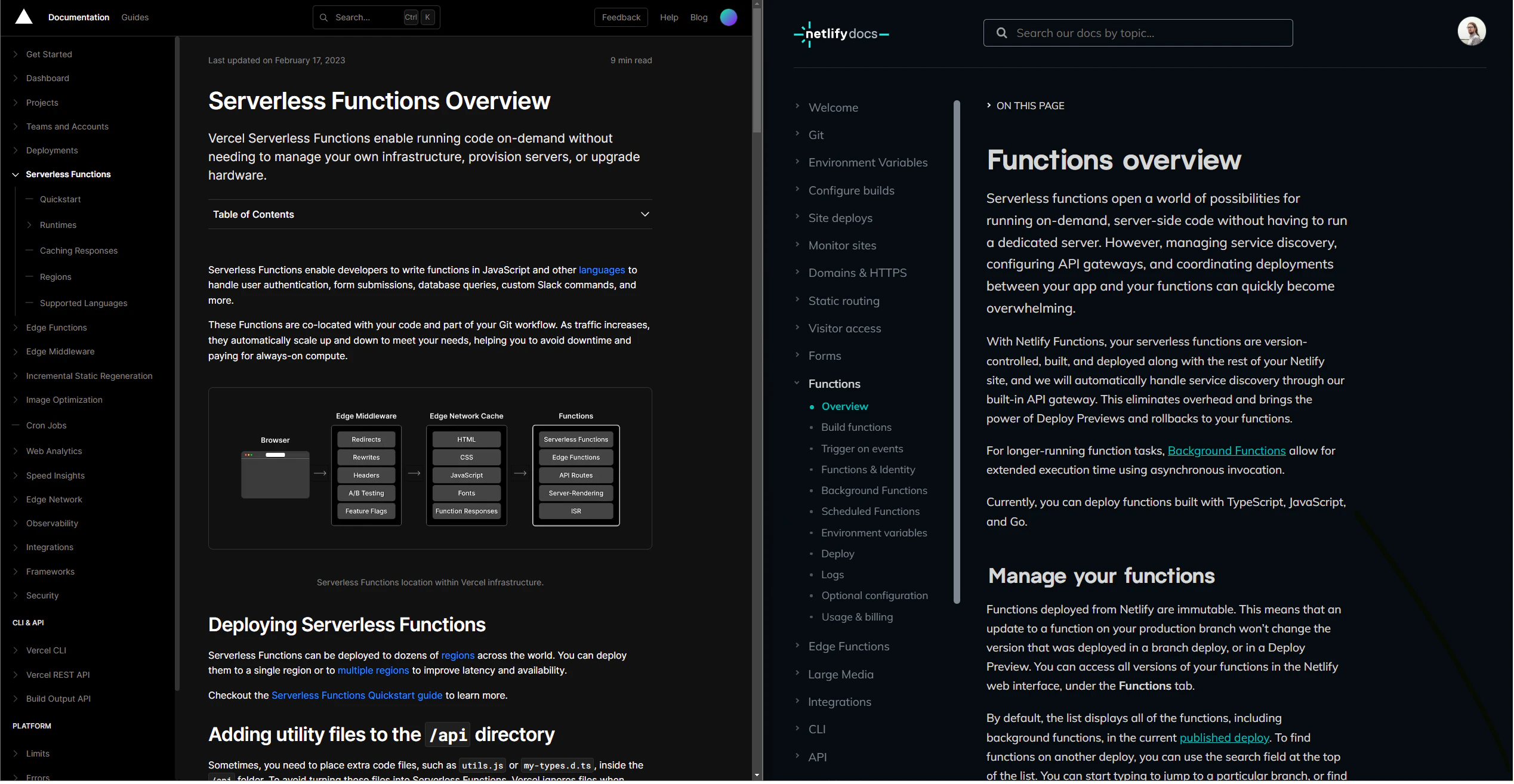Open Quickstart in Vercel sidebar

point(60,199)
